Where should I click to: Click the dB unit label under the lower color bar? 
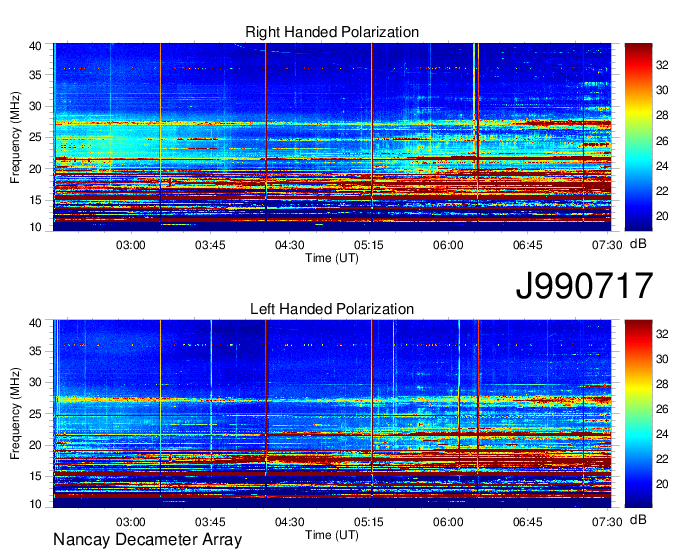[638, 520]
